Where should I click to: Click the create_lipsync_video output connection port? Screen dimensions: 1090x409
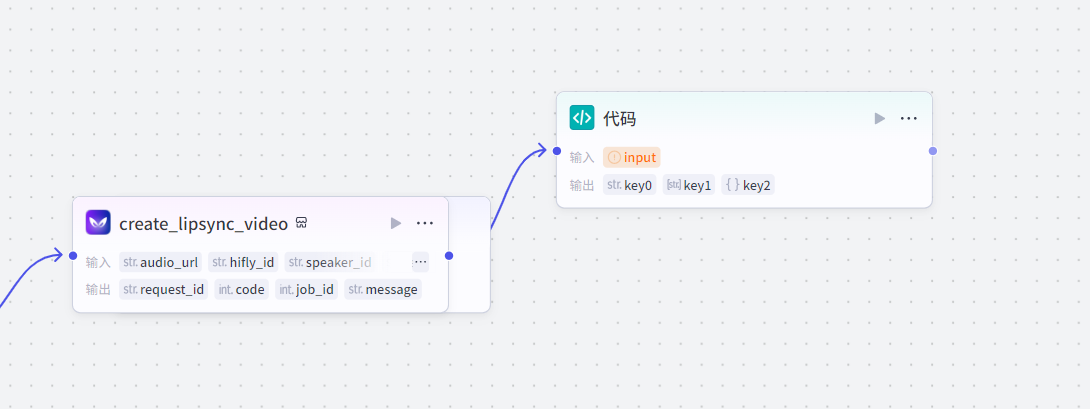pyautogui.click(x=449, y=256)
